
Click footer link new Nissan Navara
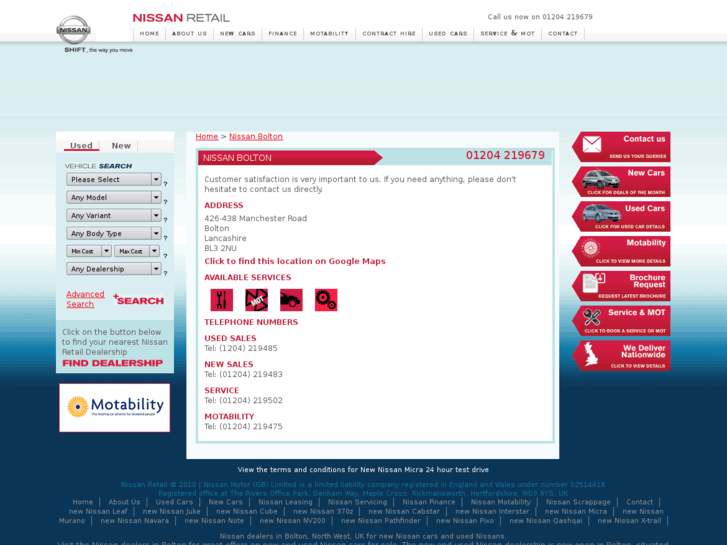pos(134,520)
